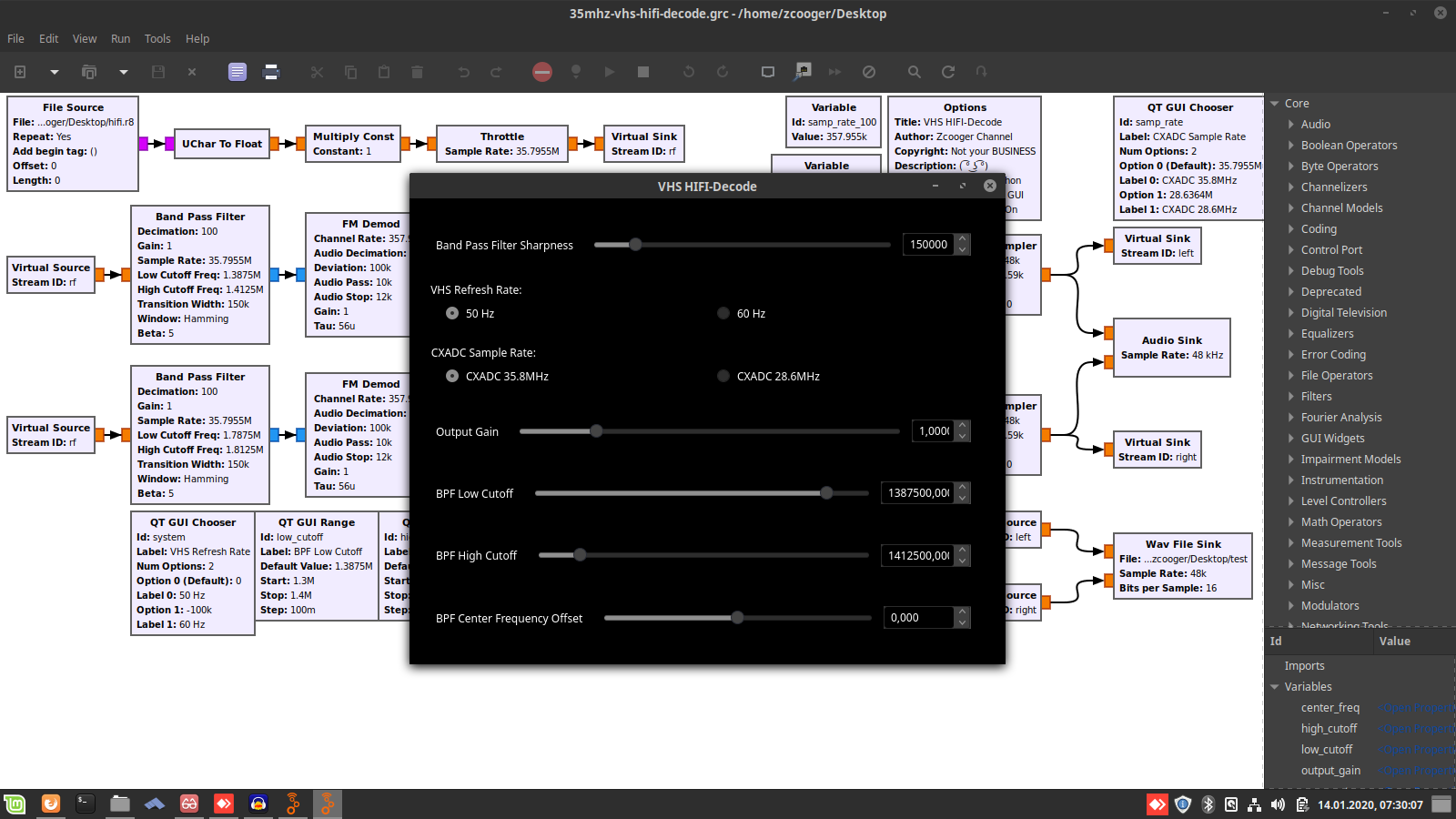Click the new flowgraph icon in the toolbar
The height and width of the screenshot is (819, 1456).
(x=20, y=72)
